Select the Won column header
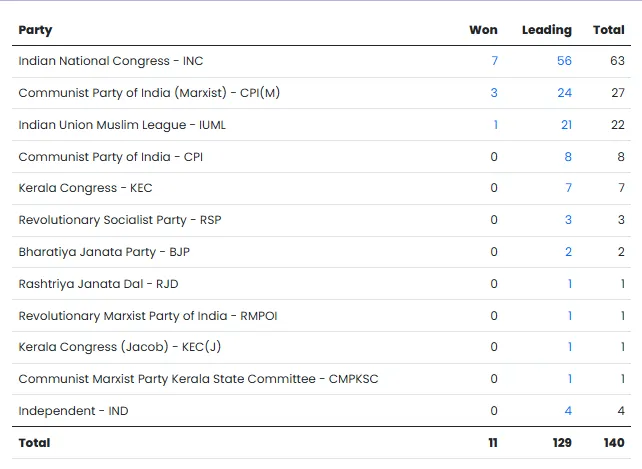 click(x=484, y=30)
